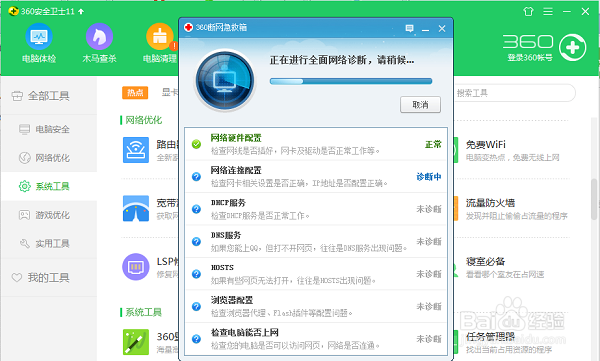The width and height of the screenshot is (600, 361).
Task: Click the question icon beside HOSTS
Action: click(x=196, y=274)
